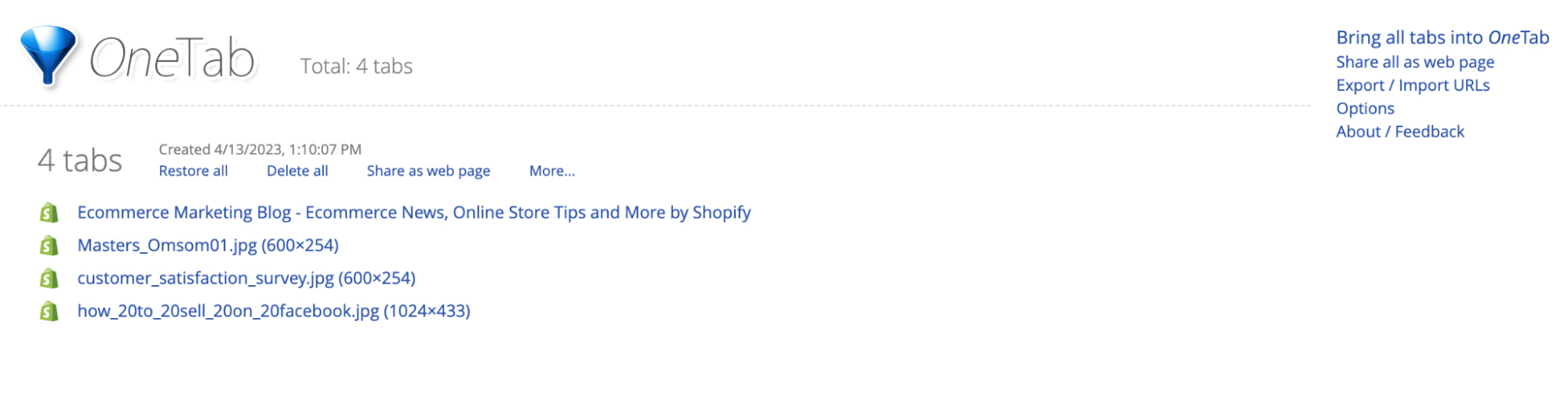Open customer_satisfaction_survey.jpg saved tab
Viewport: 1568px width, 398px height.
coord(246,278)
